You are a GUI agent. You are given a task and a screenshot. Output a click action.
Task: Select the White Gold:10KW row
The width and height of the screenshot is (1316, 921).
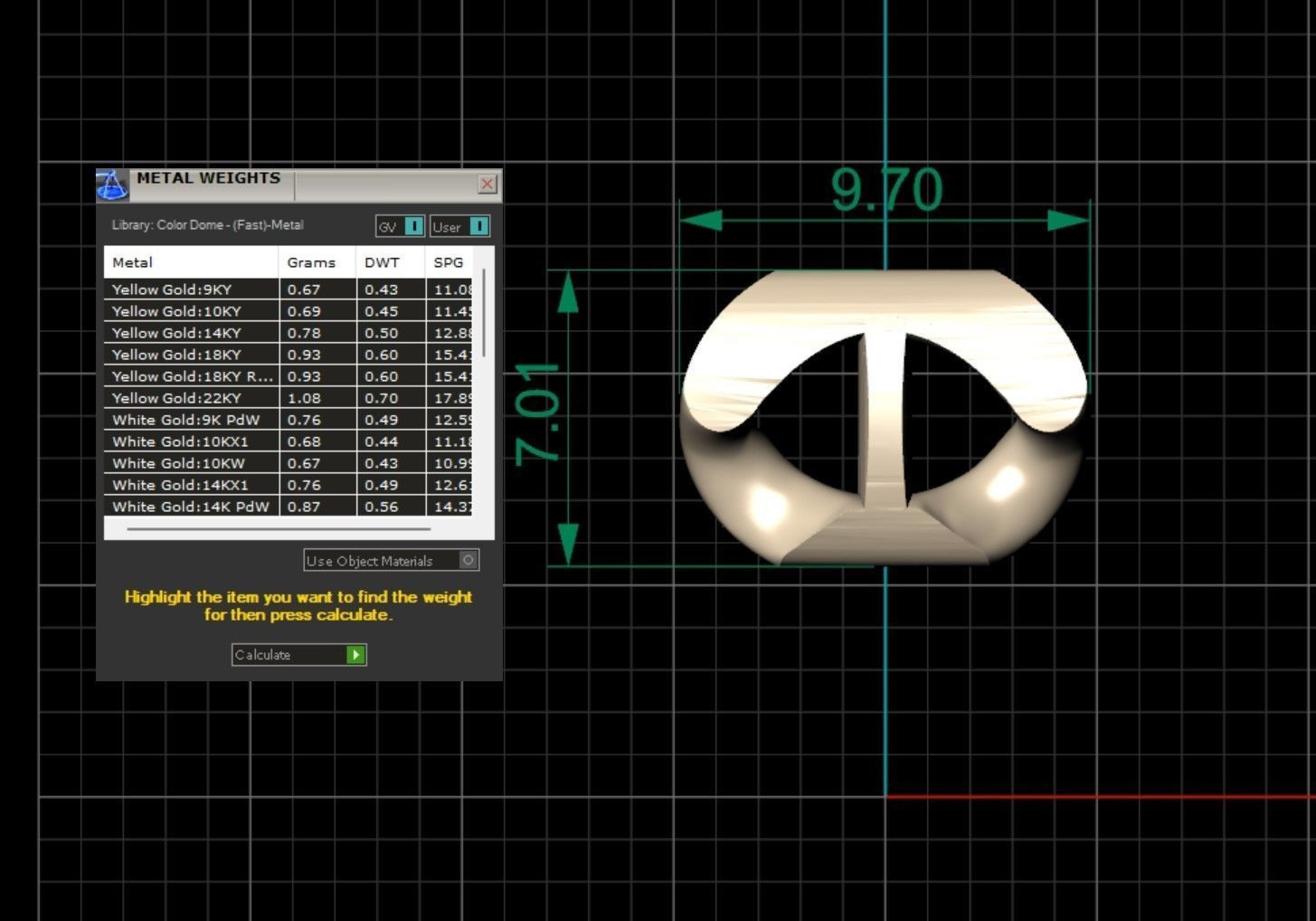point(288,463)
